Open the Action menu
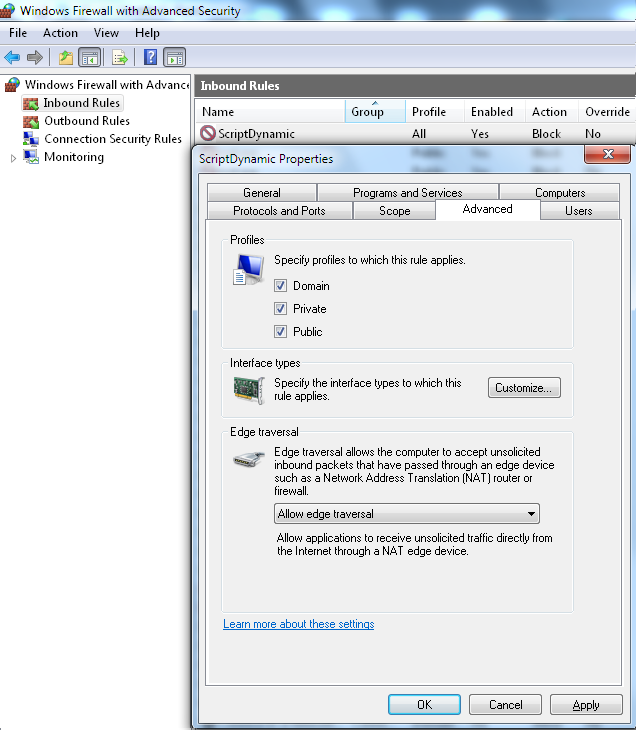Screen dimensions: 636x731 [x=60, y=33]
